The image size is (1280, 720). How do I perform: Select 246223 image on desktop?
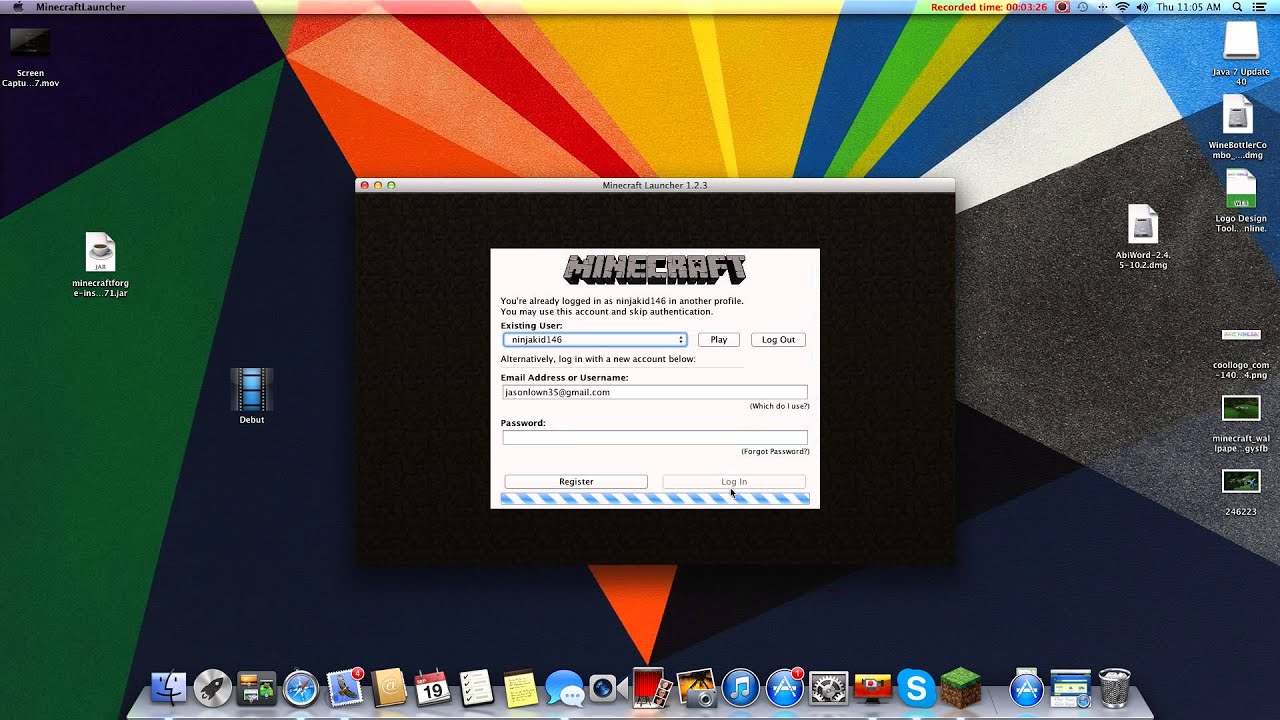click(1241, 493)
